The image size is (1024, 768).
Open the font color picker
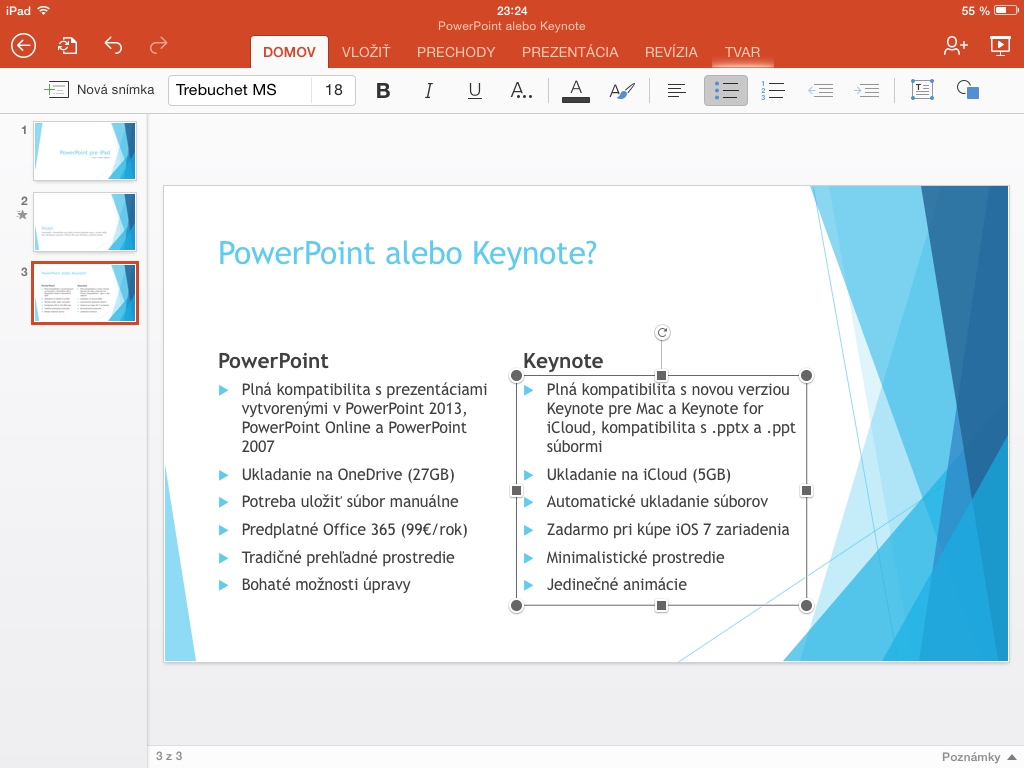[x=575, y=90]
